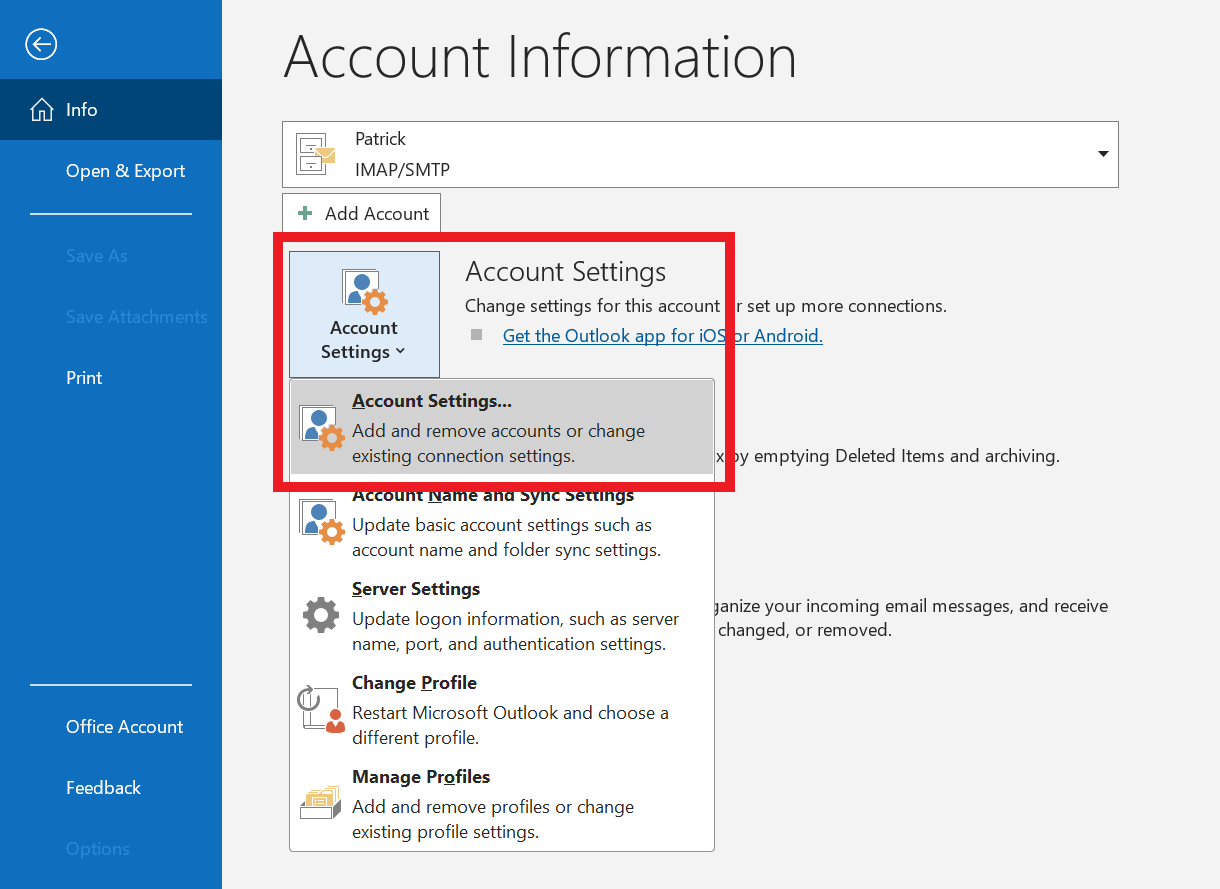Click the highlighted Account Settings... menu entry icon
The width and height of the screenshot is (1220, 889).
point(322,428)
